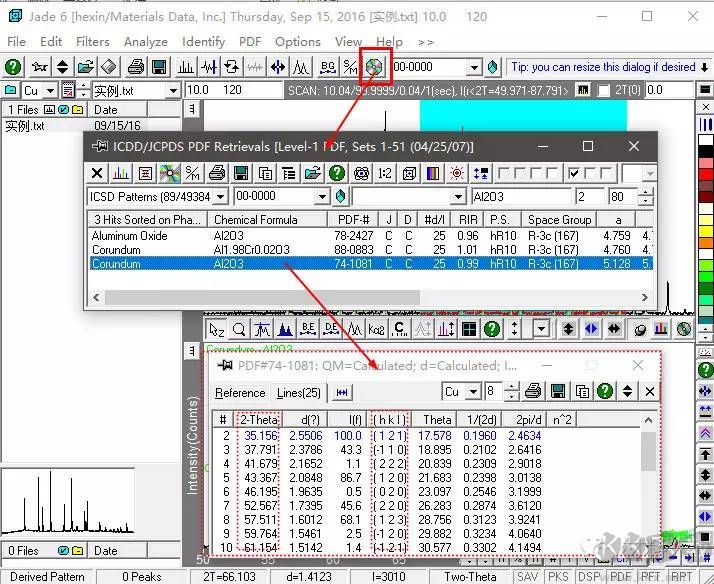This screenshot has height=584, width=714.
Task: Open the PDF menu
Action: (250, 42)
